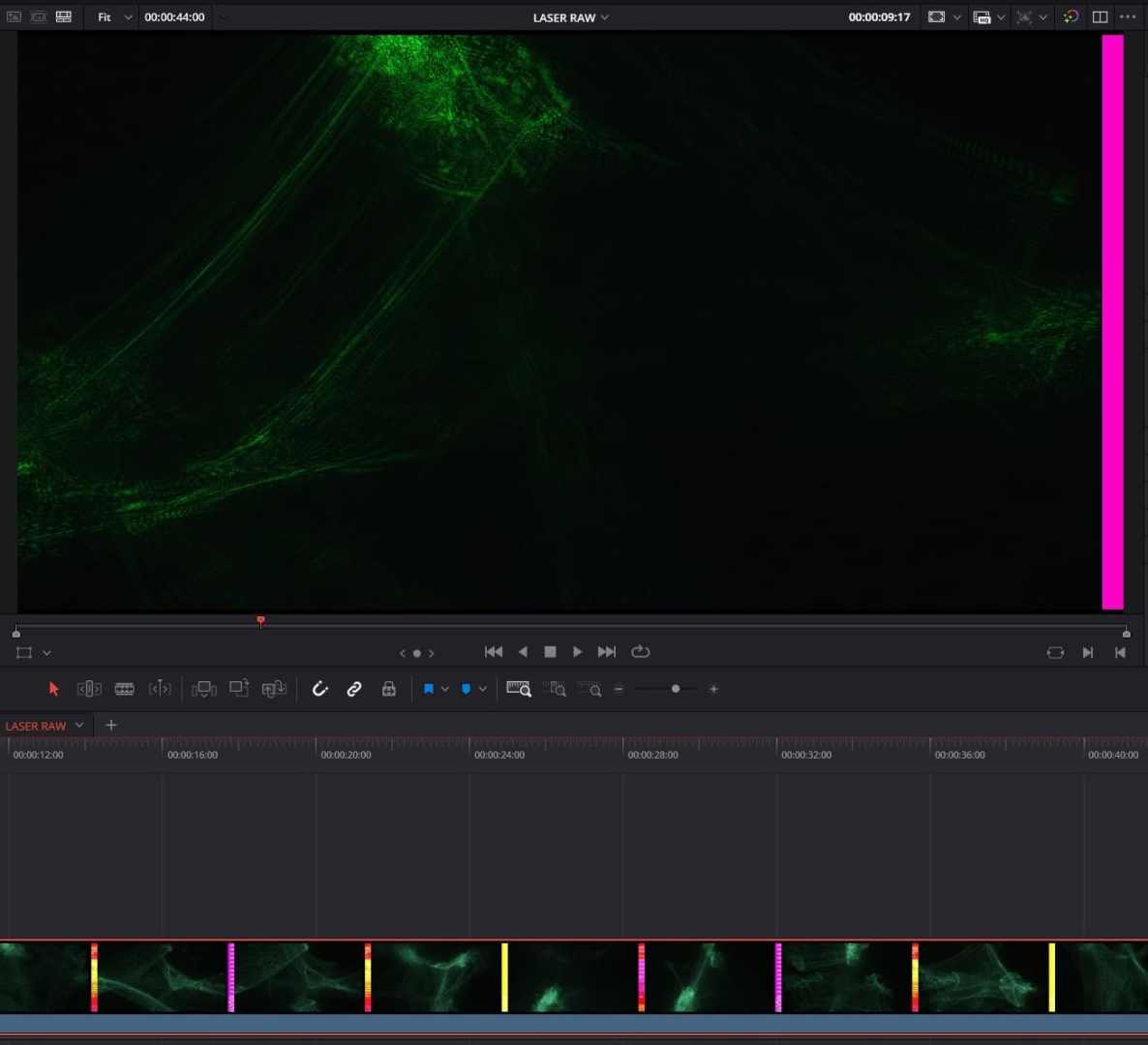Screen dimensions: 1148x1045
Task: Click the red playhead marker above the timeline
Action: pyautogui.click(x=260, y=621)
